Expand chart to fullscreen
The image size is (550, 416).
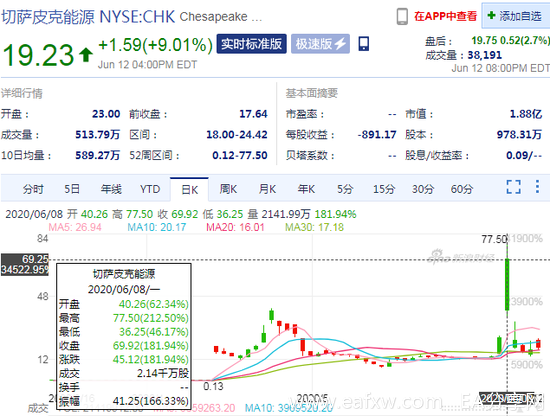(514, 187)
